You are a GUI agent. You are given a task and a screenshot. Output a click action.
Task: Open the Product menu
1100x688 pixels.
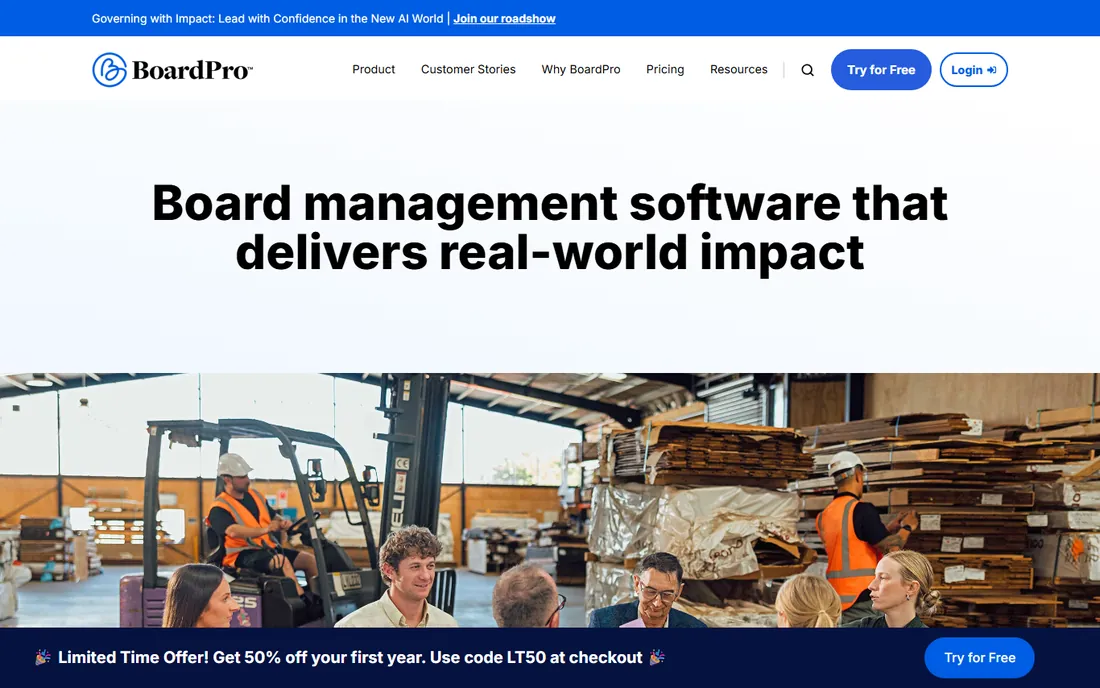click(x=373, y=69)
